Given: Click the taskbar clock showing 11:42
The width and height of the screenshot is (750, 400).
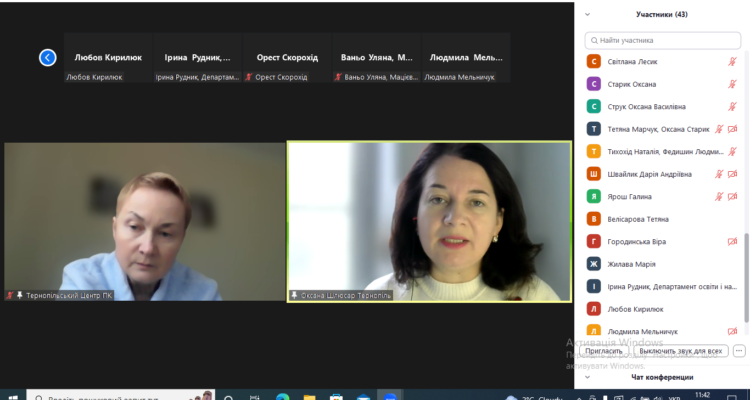Looking at the screenshot, I should [702, 396].
